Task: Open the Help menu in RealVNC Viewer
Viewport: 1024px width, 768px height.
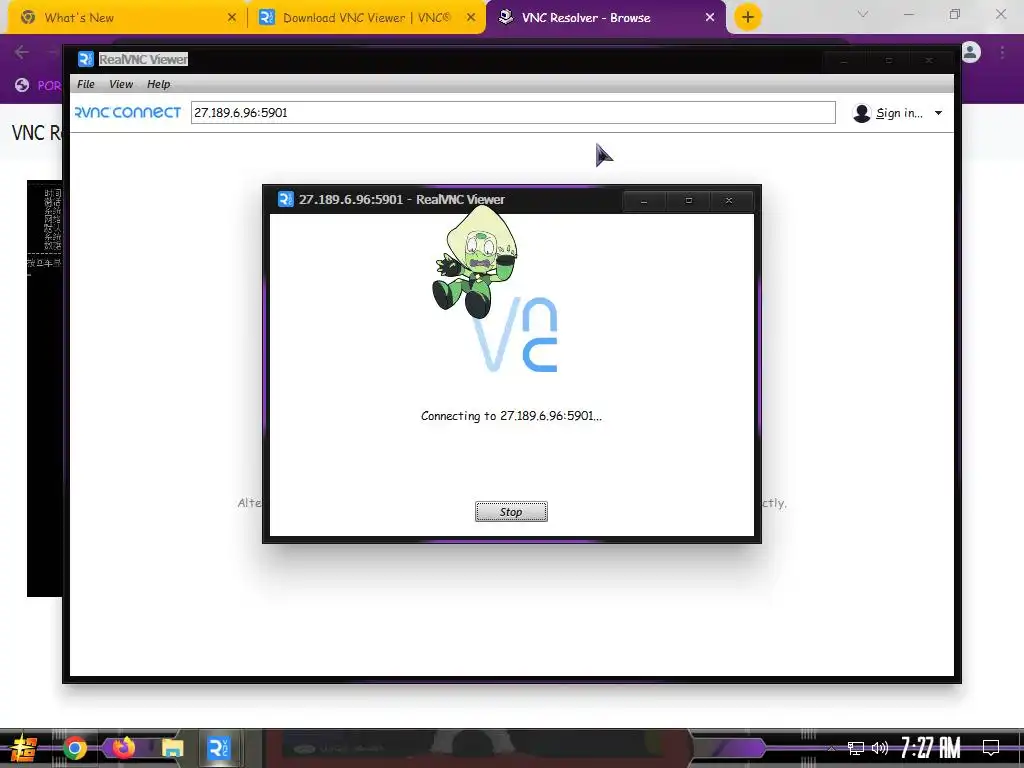Action: [158, 84]
